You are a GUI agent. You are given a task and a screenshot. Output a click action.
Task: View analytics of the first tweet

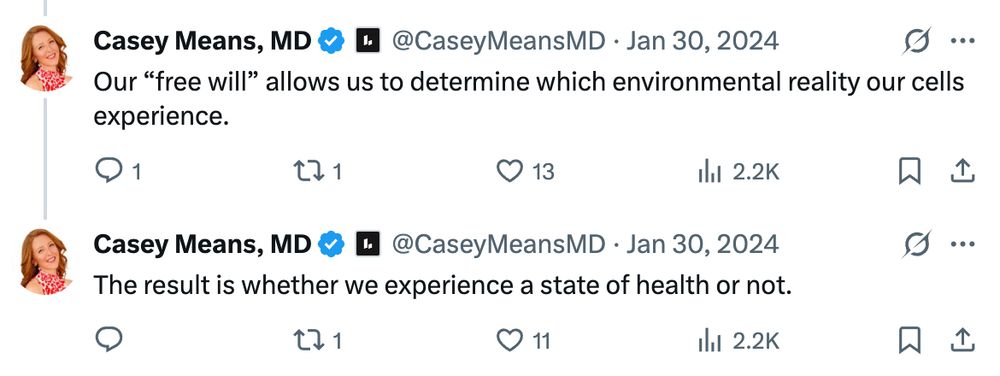709,171
